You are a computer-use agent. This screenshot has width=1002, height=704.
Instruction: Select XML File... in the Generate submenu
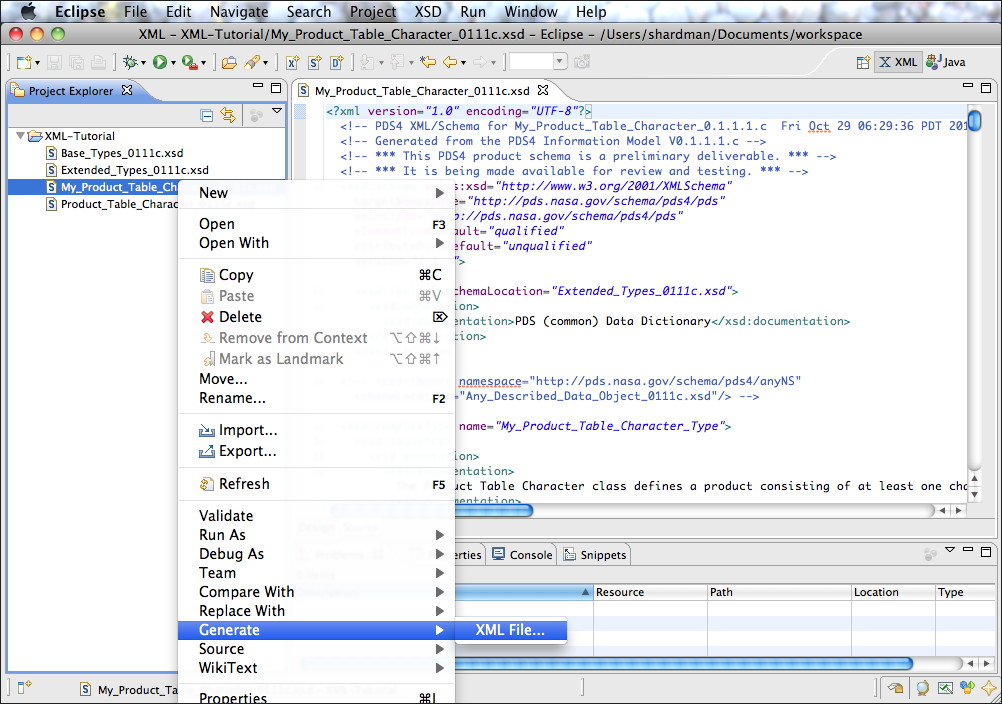coord(510,630)
